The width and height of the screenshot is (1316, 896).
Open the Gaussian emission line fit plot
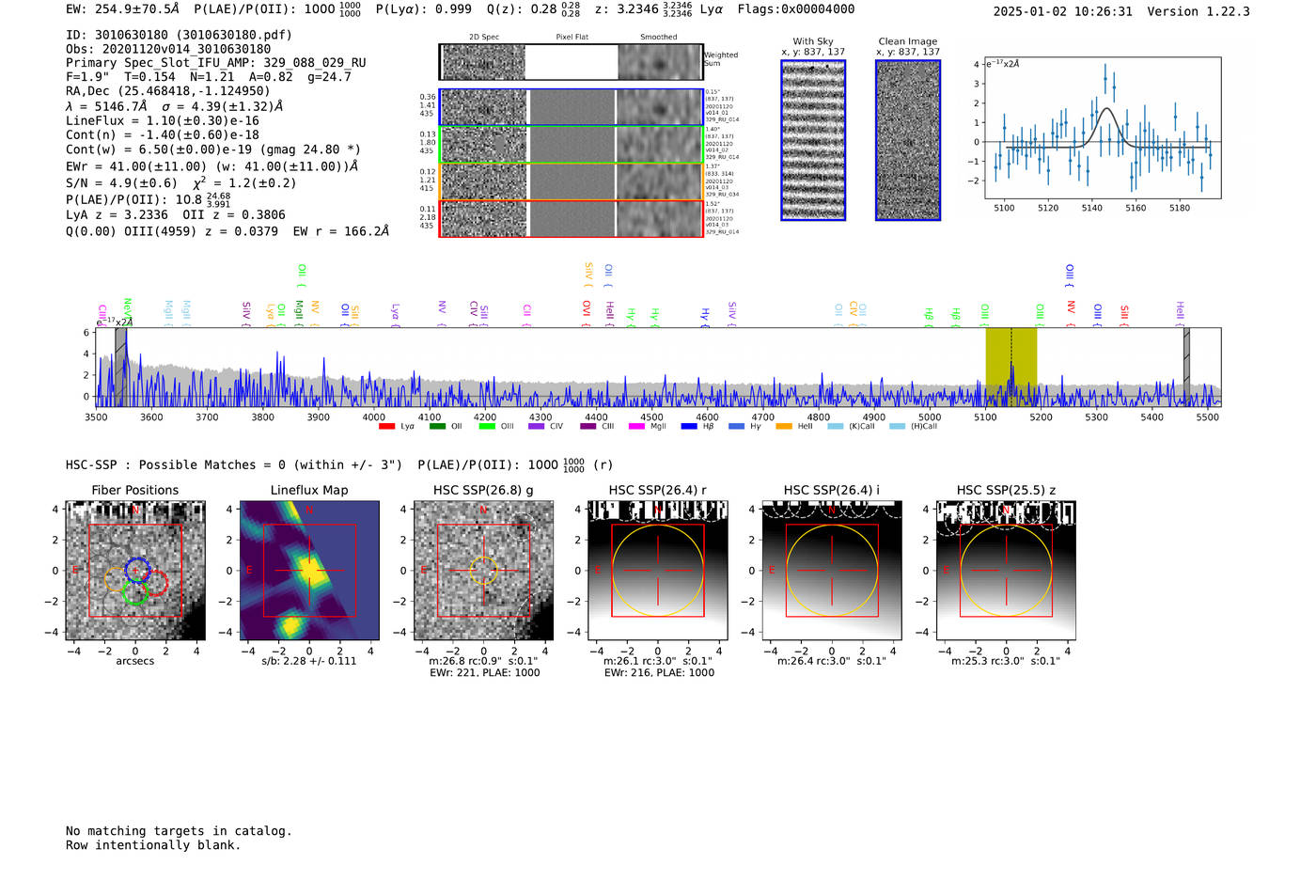(1103, 128)
